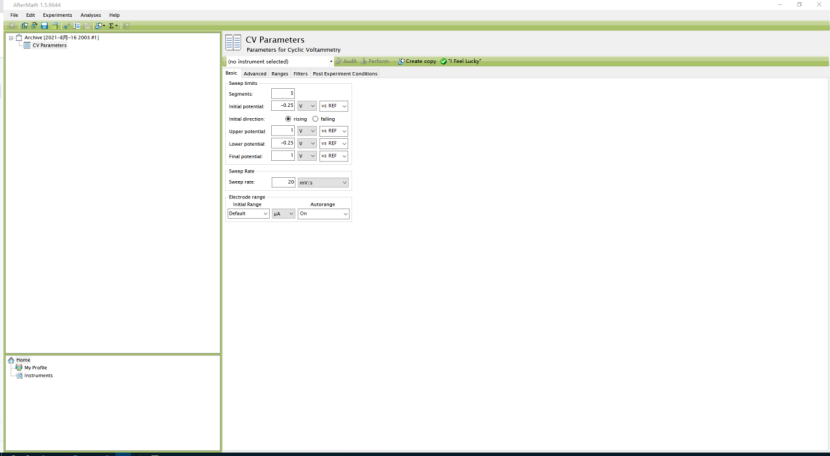Switch to the Filters tab

pyautogui.click(x=300, y=74)
